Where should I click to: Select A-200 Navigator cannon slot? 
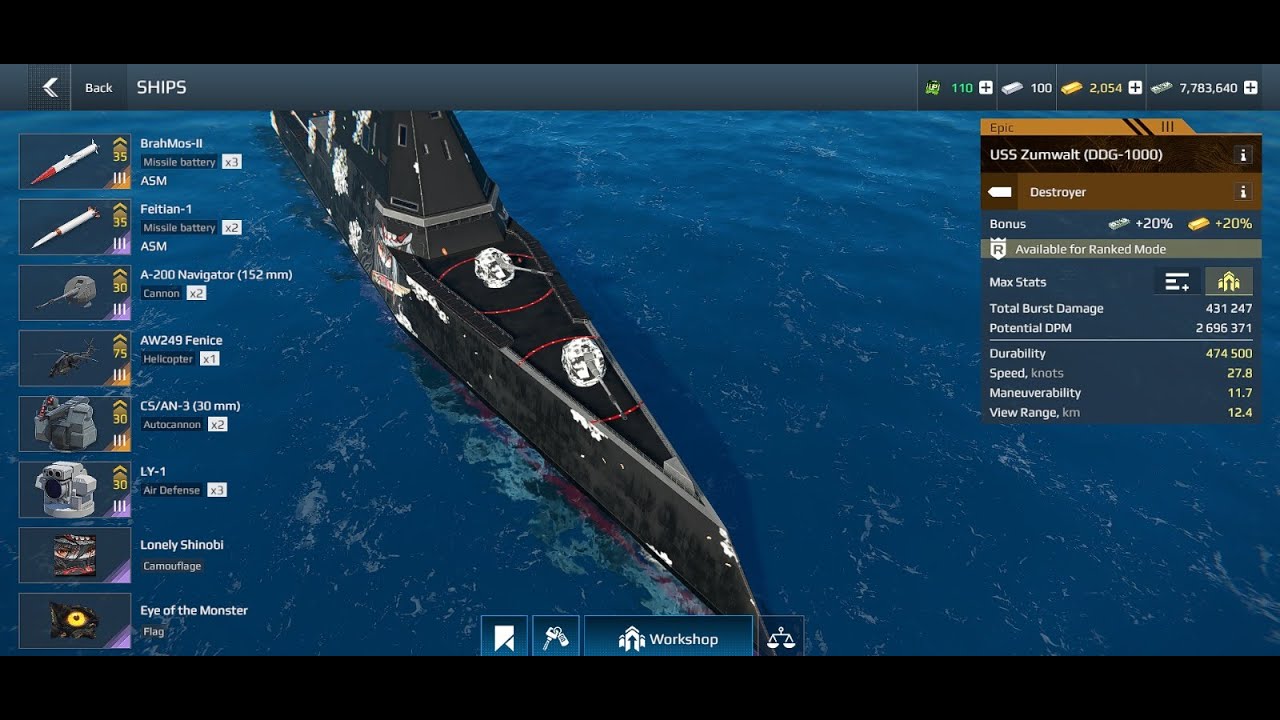[75, 293]
